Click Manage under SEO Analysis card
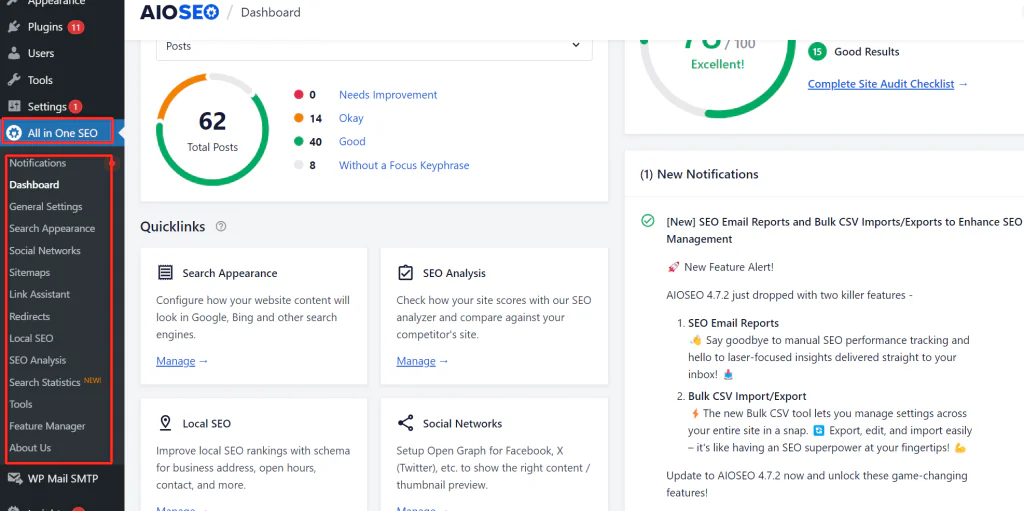Image resolution: width=1024 pixels, height=511 pixels. pyautogui.click(x=416, y=361)
